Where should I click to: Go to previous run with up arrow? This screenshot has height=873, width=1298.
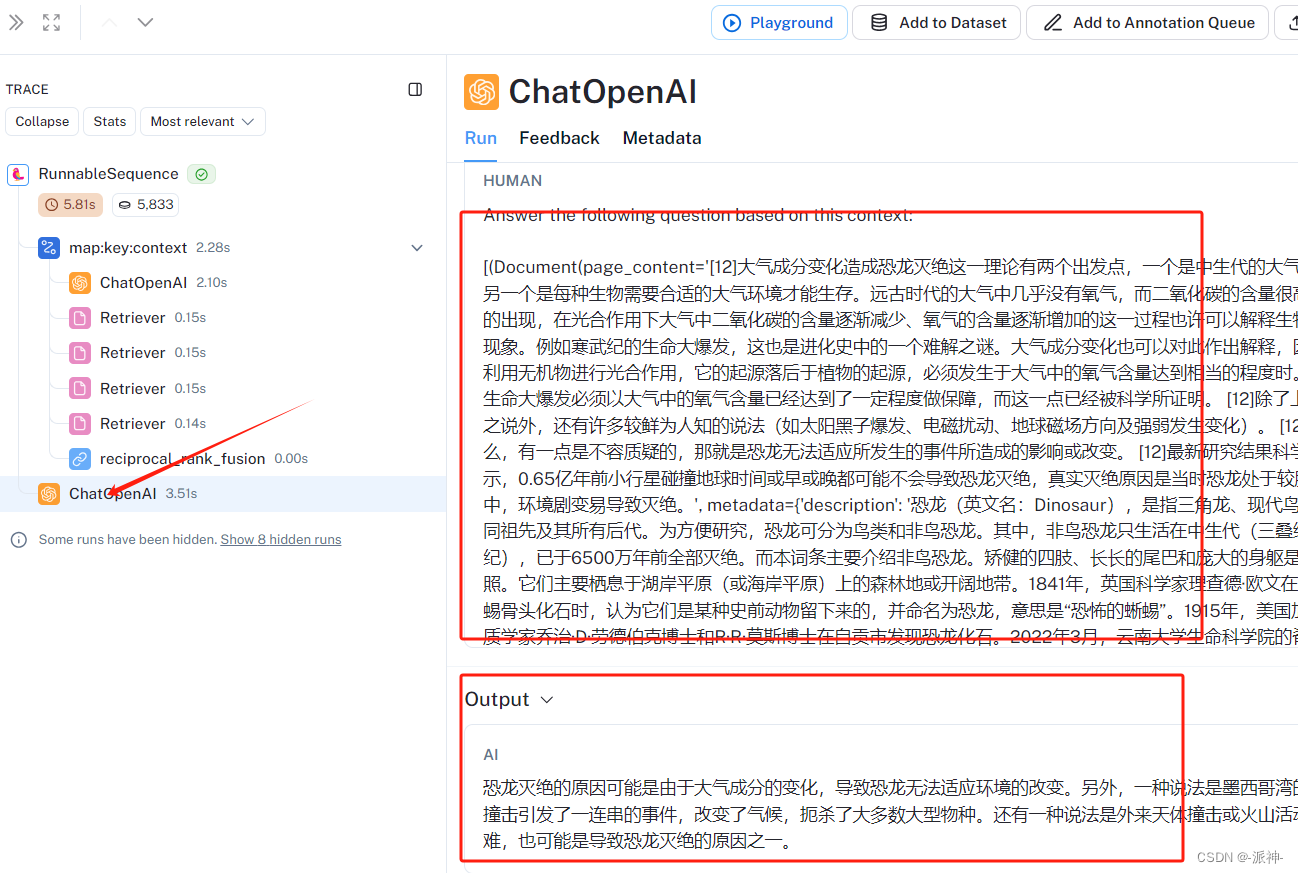[110, 22]
